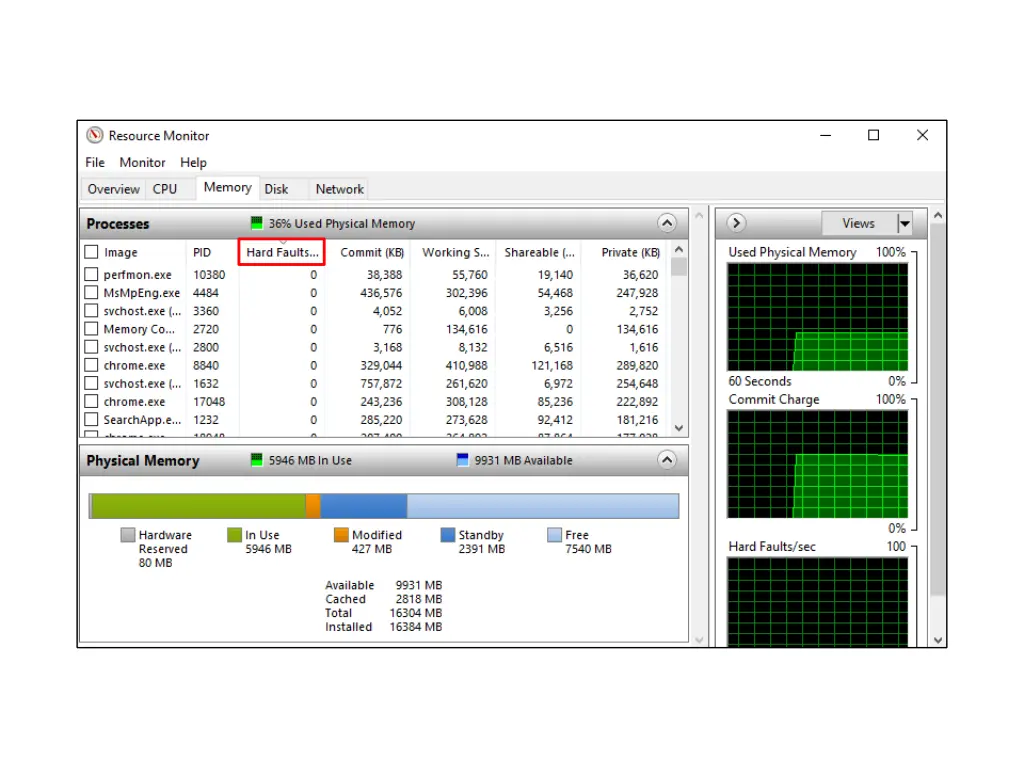1024x768 pixels.
Task: Check the svchost.exe PID 3360 checkbox
Action: (x=91, y=311)
